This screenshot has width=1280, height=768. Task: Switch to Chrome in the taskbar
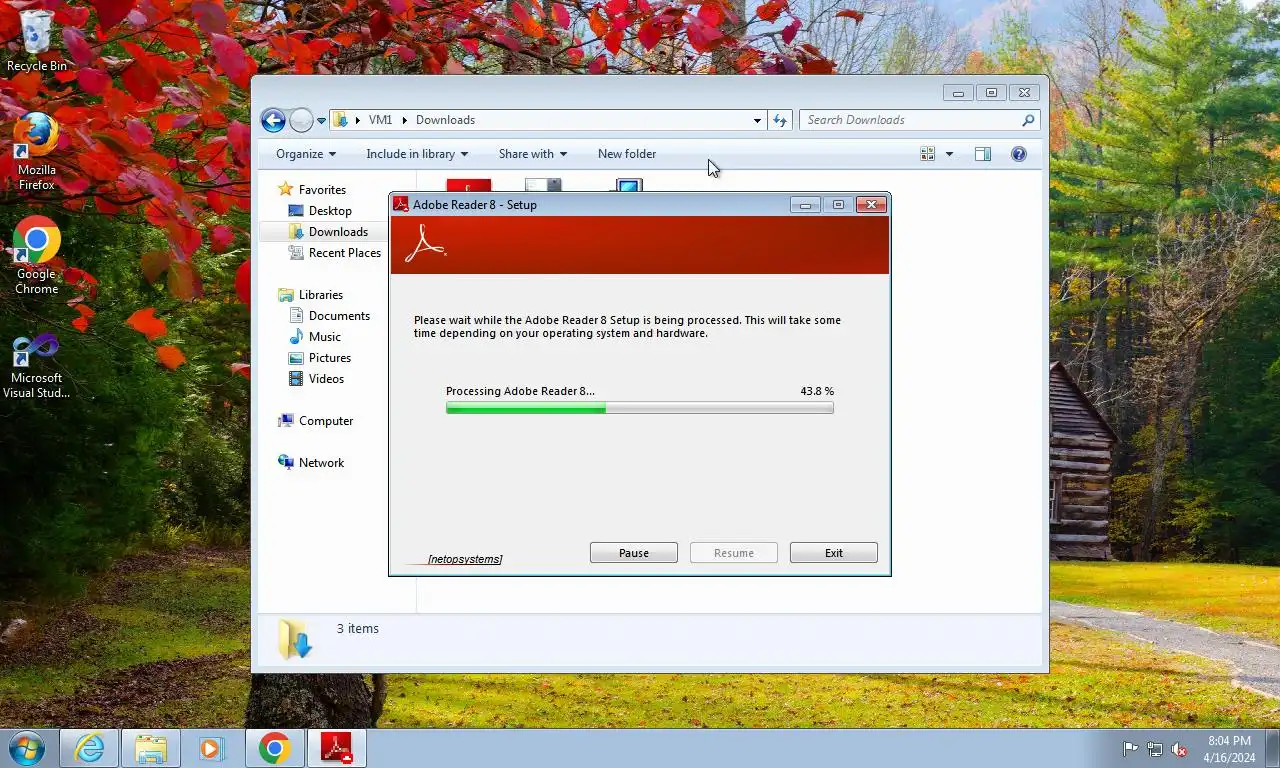pyautogui.click(x=274, y=748)
